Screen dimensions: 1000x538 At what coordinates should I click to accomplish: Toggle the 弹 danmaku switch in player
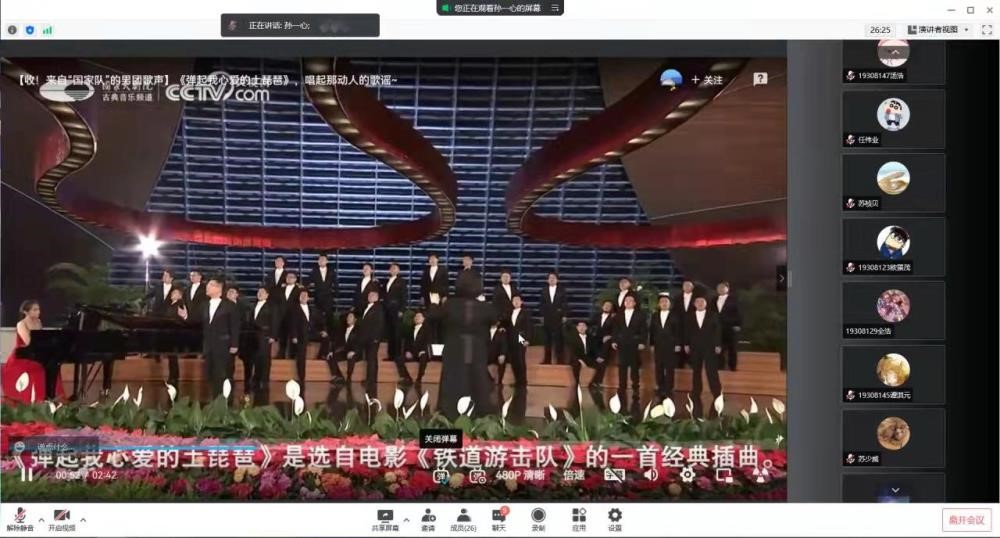(x=441, y=475)
